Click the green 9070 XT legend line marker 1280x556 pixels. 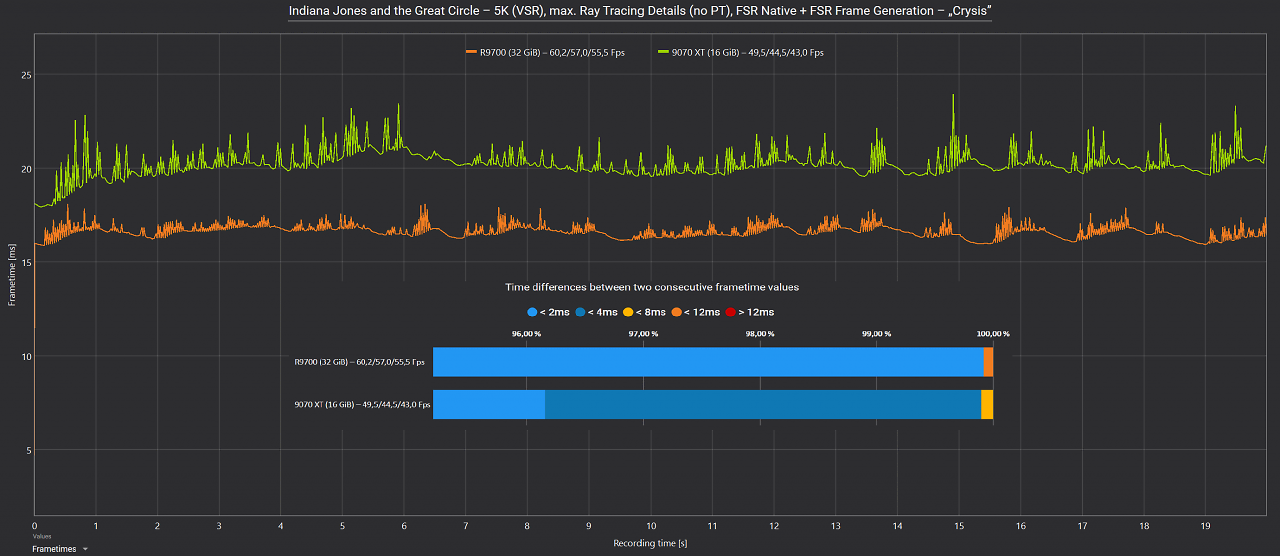pyautogui.click(x=663, y=52)
